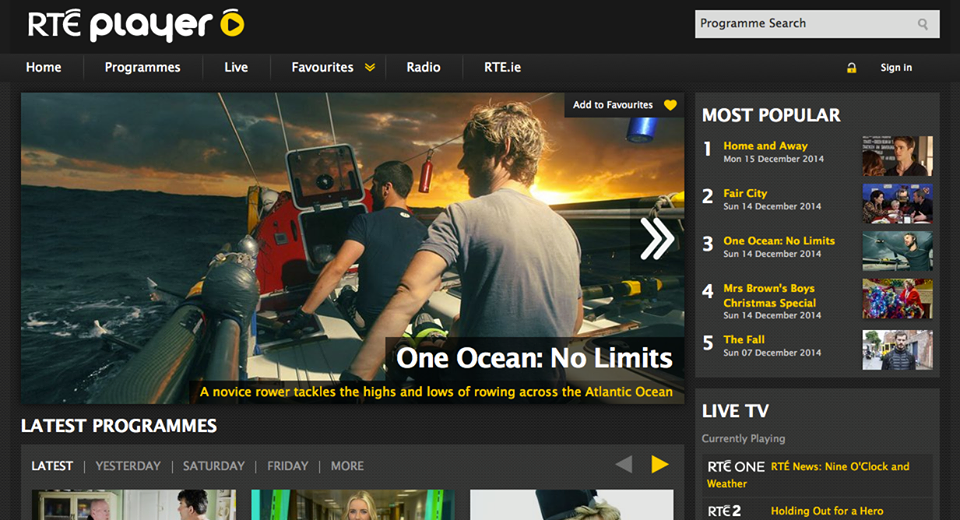This screenshot has height=520, width=960.
Task: Open the Radio navigation item
Action: (423, 67)
